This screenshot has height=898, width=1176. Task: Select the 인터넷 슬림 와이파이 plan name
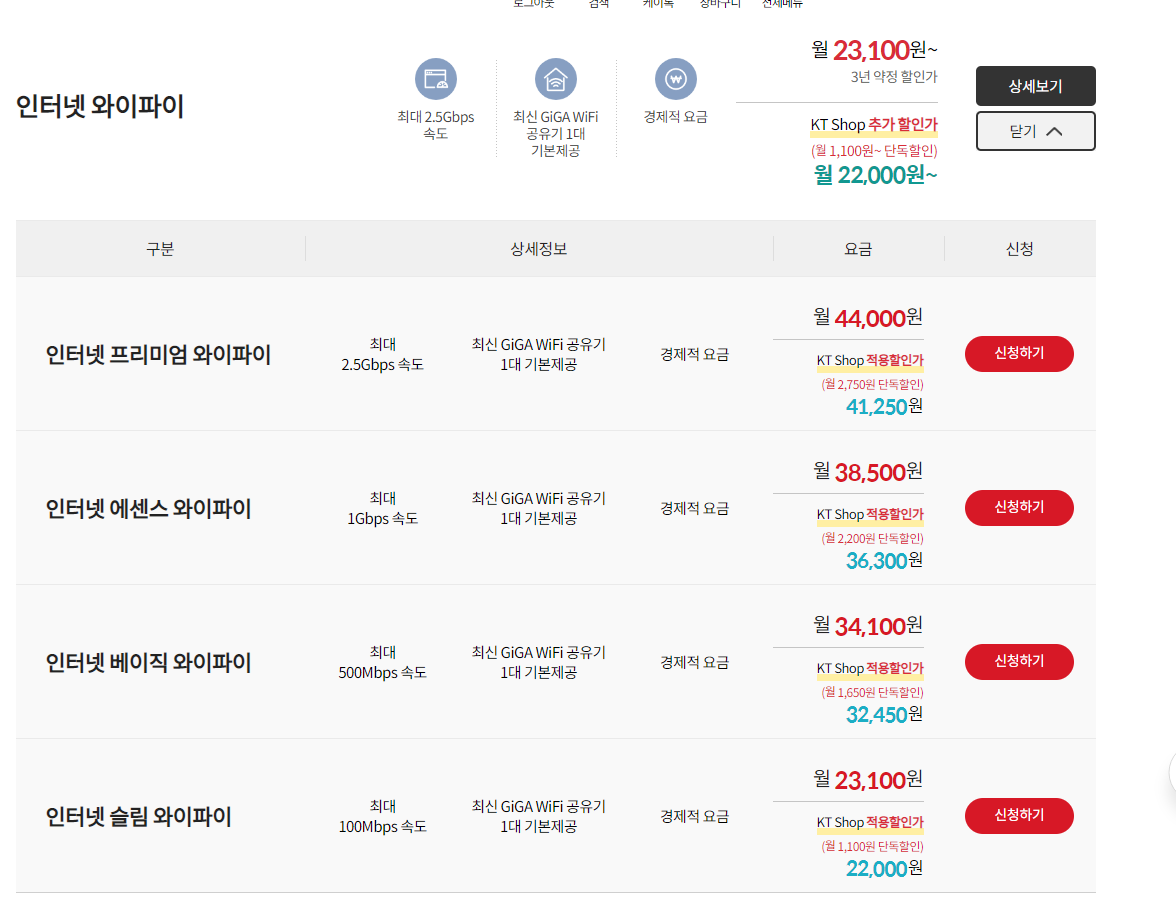coord(138,817)
